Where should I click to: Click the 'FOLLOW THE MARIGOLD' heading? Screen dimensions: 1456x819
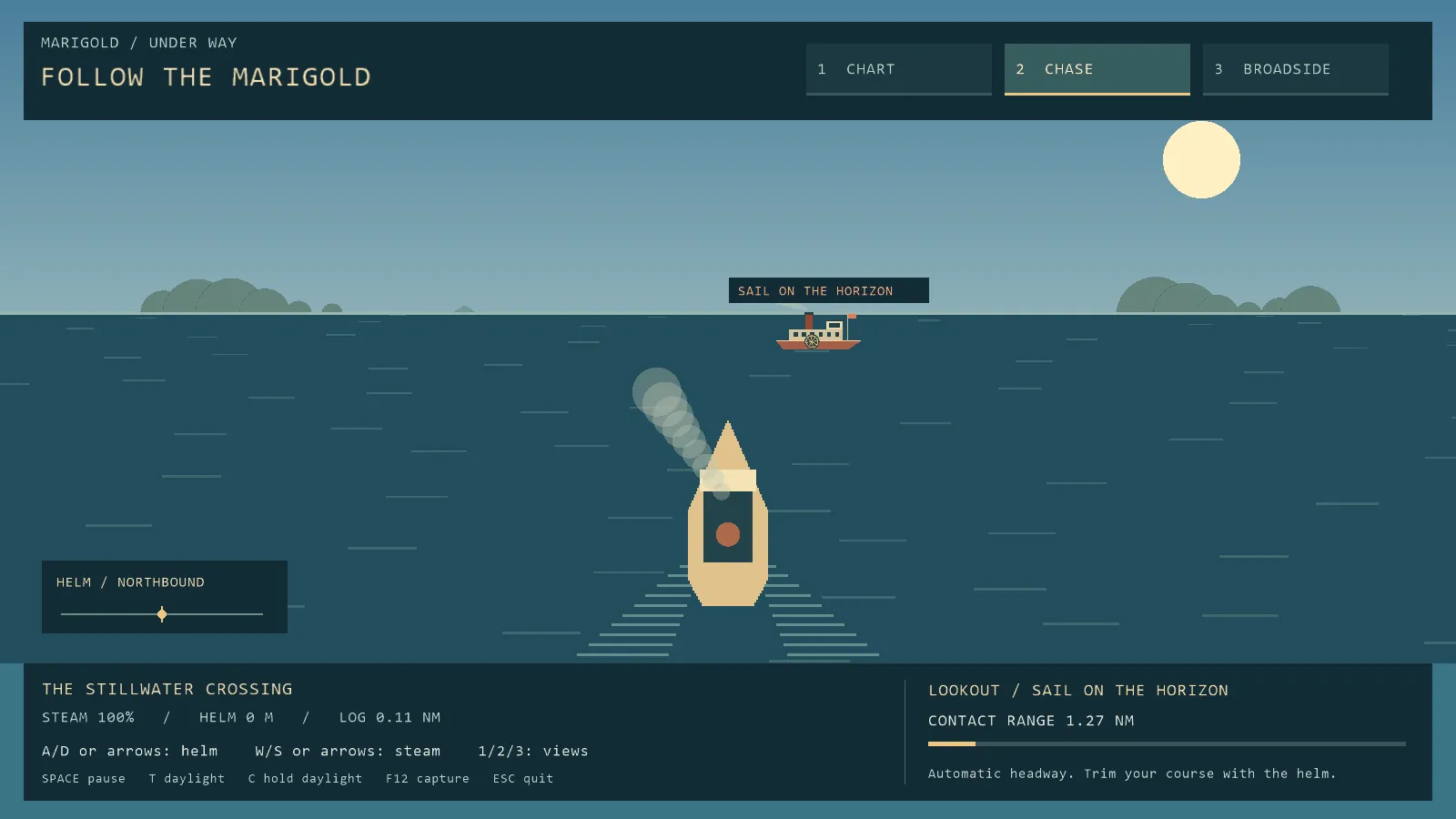pyautogui.click(x=206, y=77)
